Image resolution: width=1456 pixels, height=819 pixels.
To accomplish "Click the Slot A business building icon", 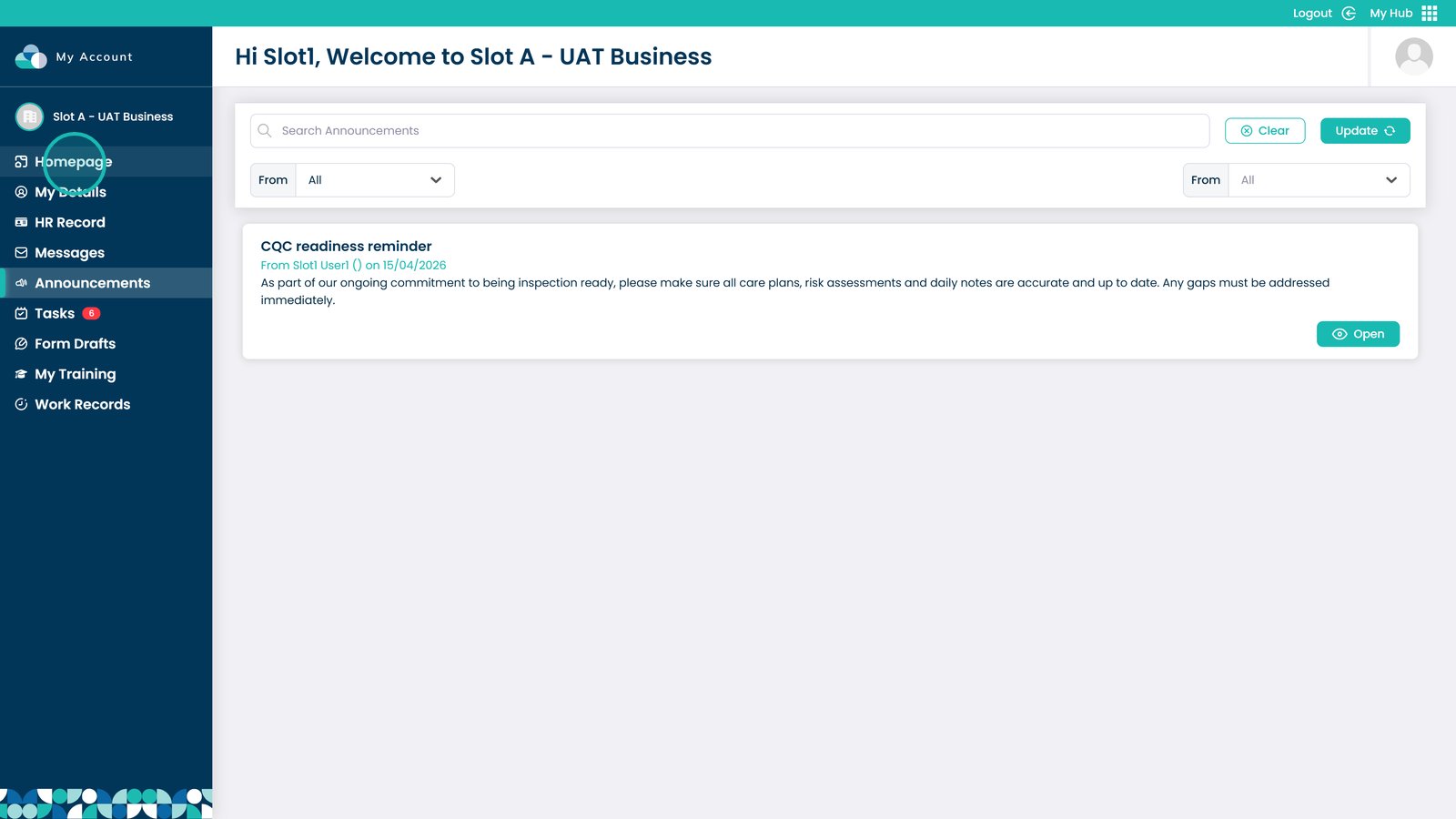I will point(30,116).
